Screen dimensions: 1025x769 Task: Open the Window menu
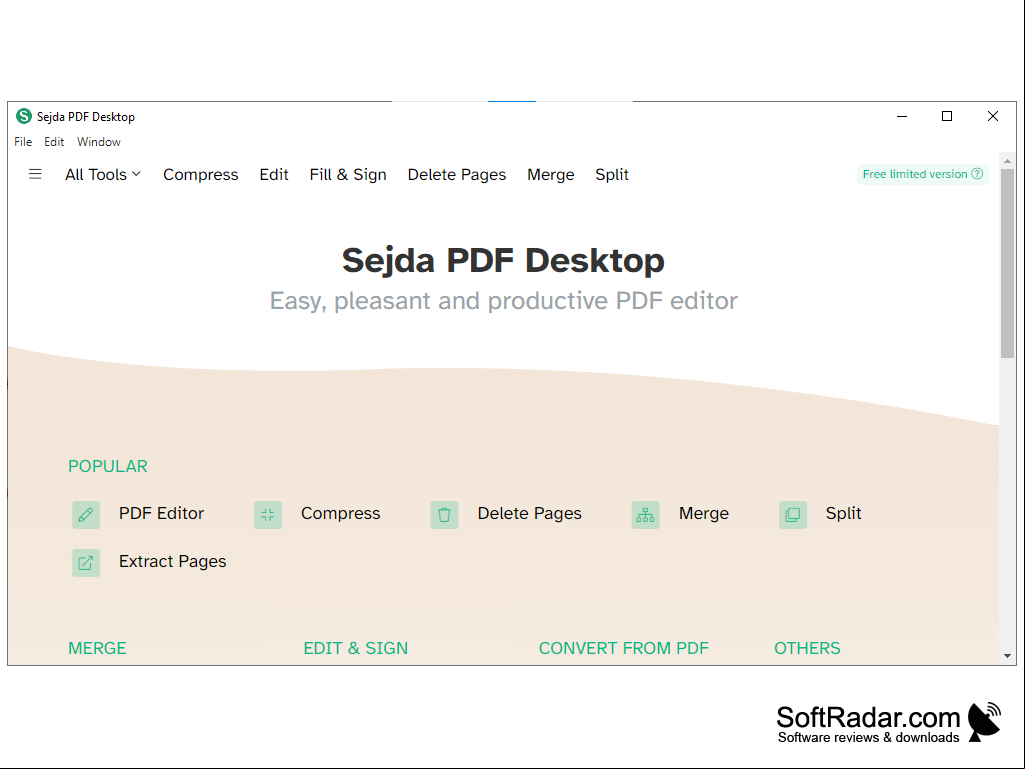point(99,142)
